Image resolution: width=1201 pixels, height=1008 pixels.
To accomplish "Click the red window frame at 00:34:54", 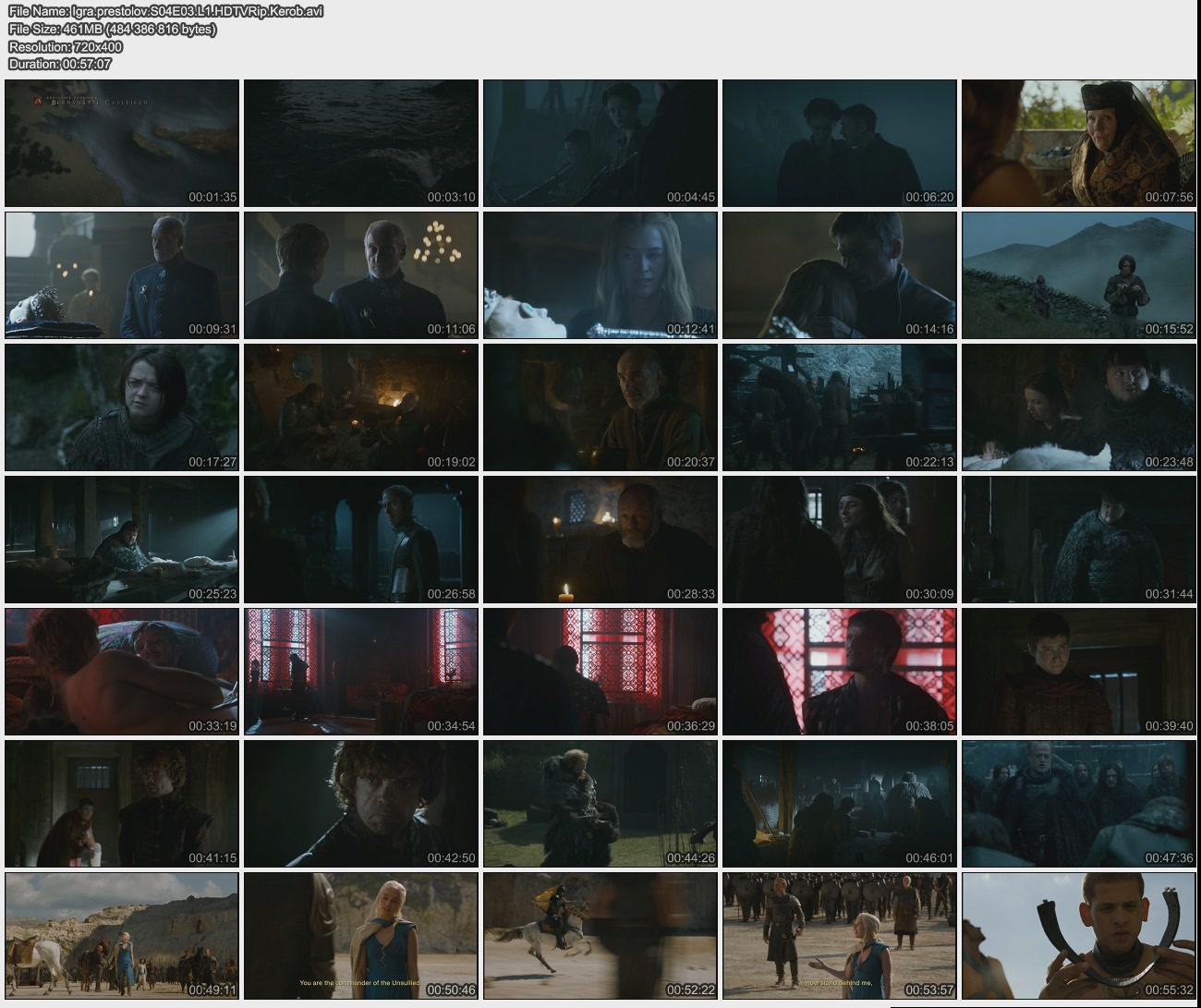I will point(361,672).
